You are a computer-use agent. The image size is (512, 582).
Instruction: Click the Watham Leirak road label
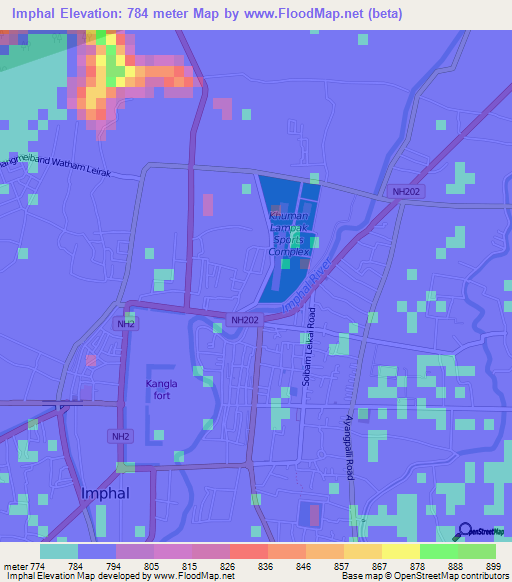tap(56, 166)
